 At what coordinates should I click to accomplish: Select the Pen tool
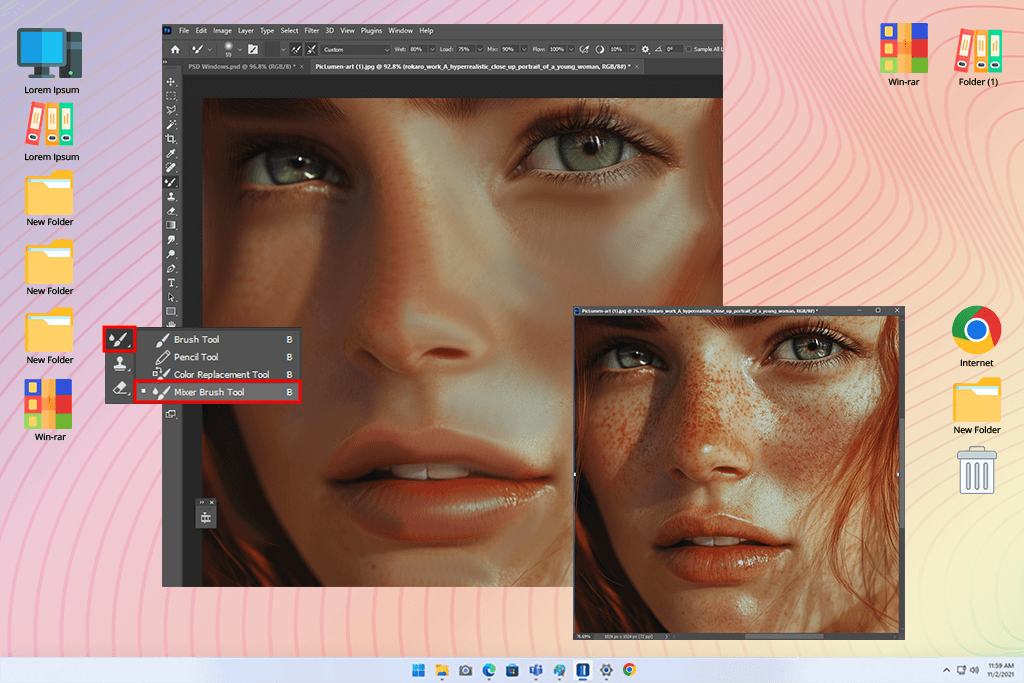click(x=171, y=268)
